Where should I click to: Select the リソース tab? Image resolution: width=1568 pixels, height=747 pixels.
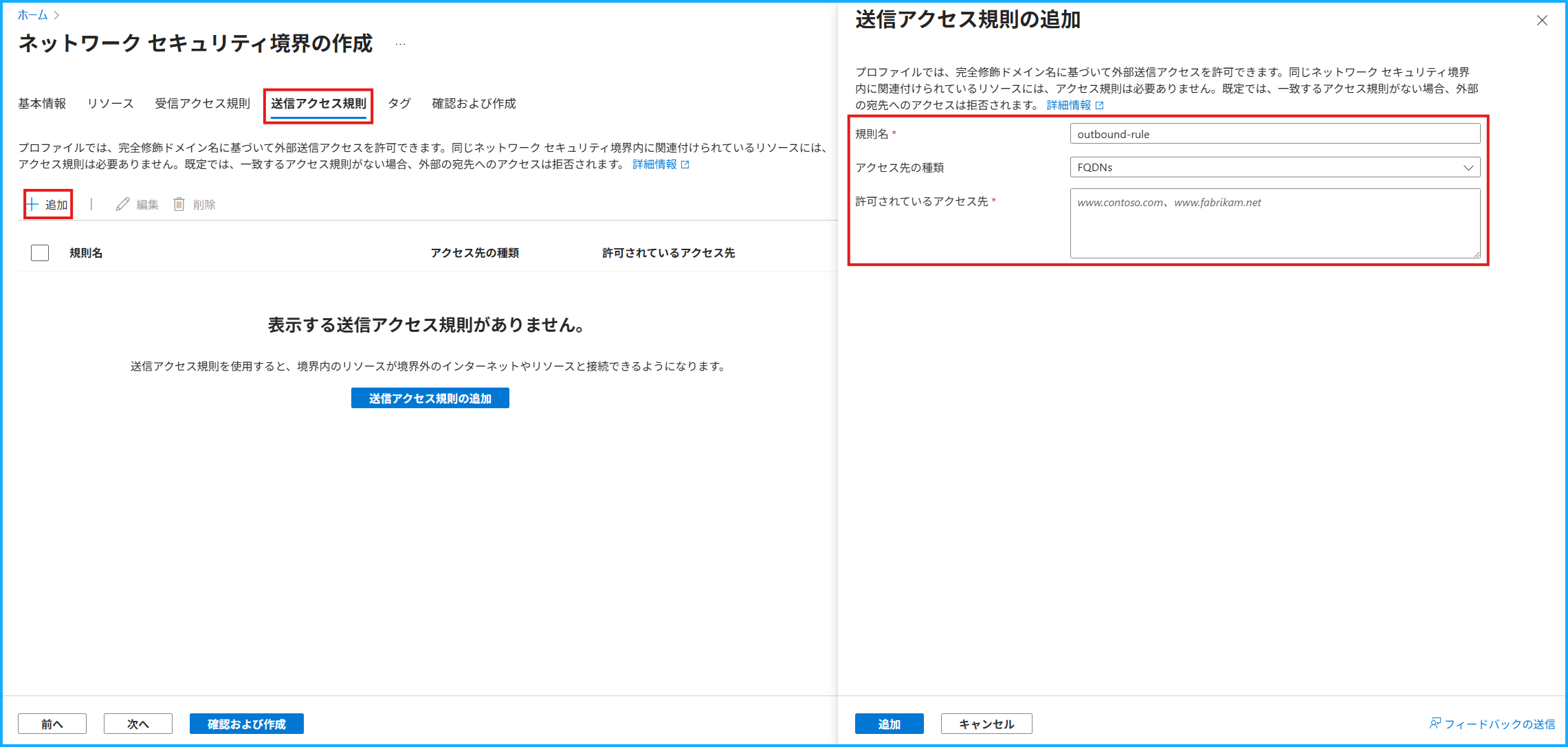[x=110, y=104]
